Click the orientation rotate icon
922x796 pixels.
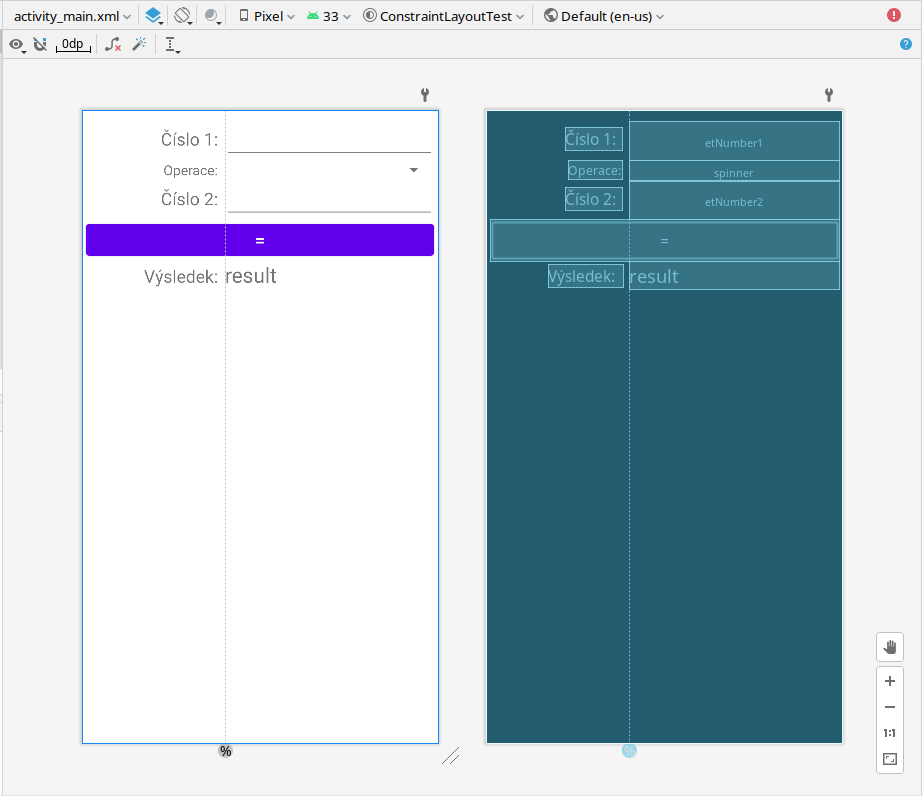(182, 16)
